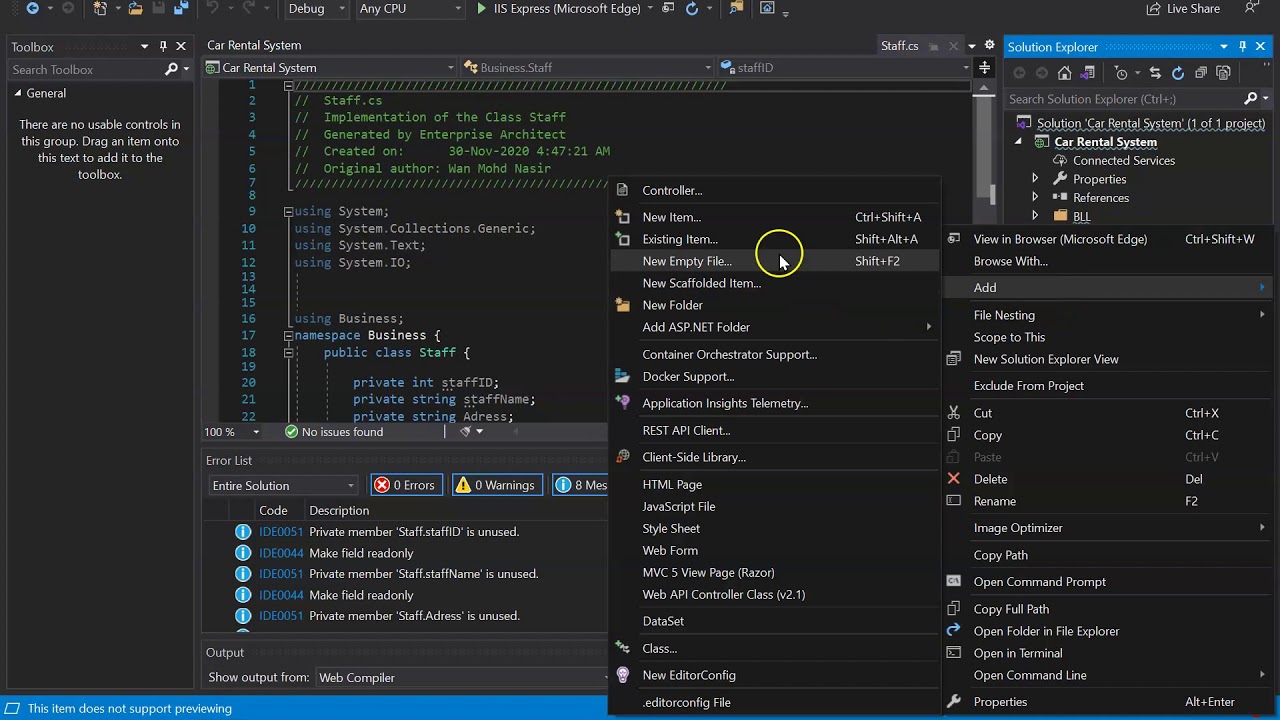
Task: Navigate backward with the toolbar back arrow
Action: point(32,8)
